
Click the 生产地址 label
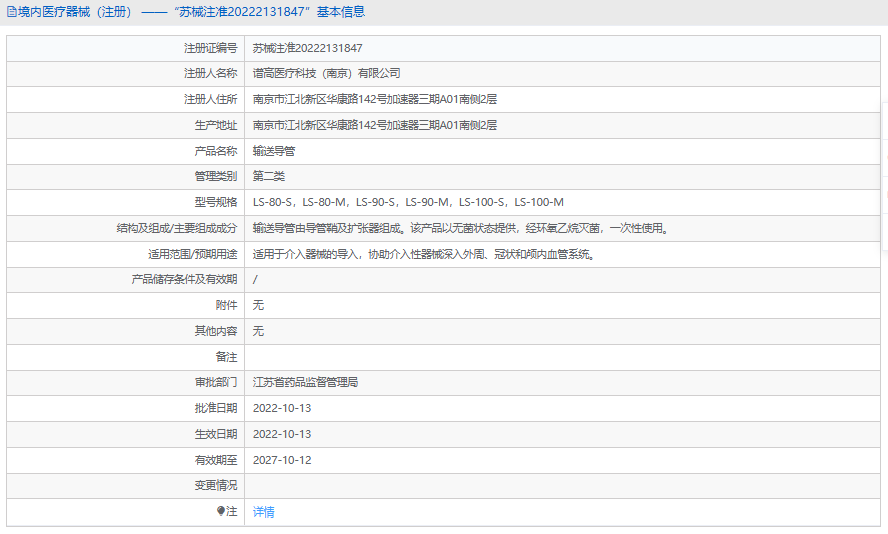(x=216, y=125)
